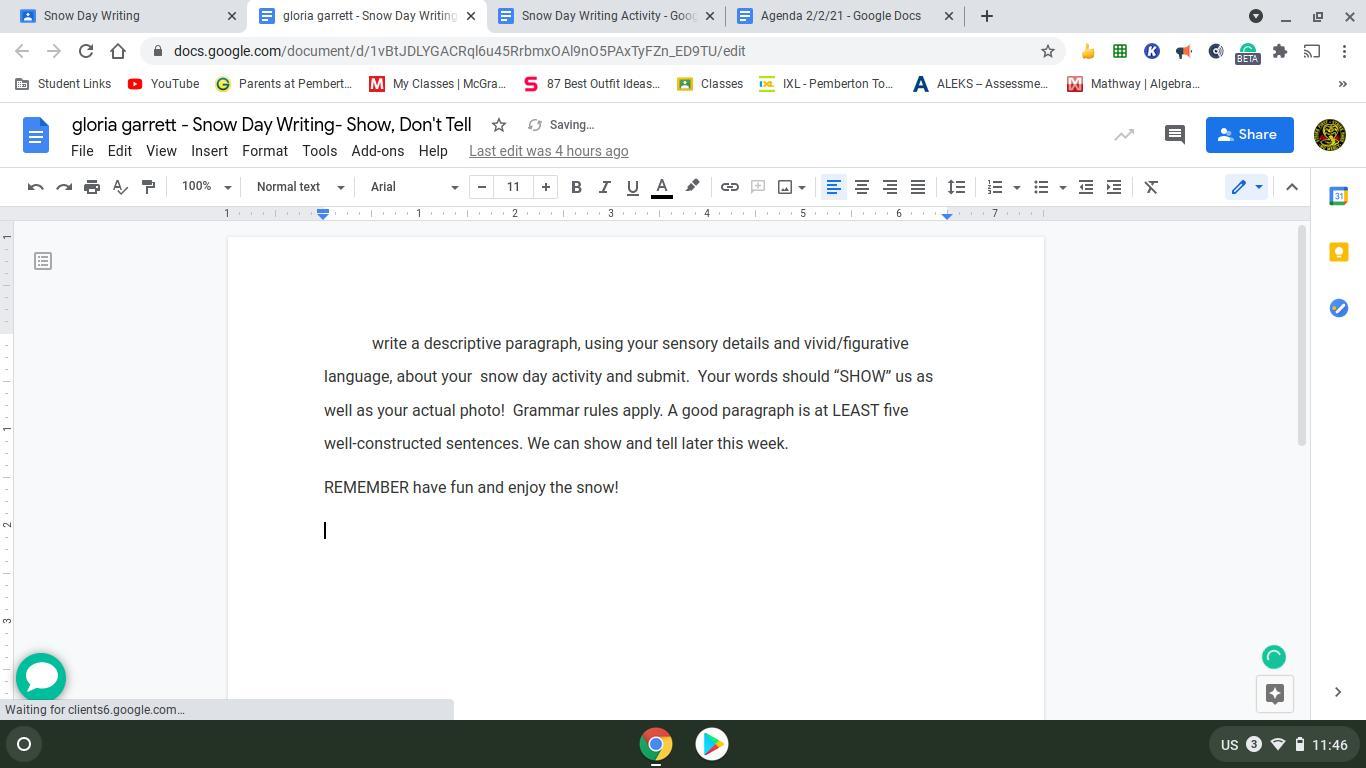Select the paint format tool
The width and height of the screenshot is (1366, 768).
148,187
